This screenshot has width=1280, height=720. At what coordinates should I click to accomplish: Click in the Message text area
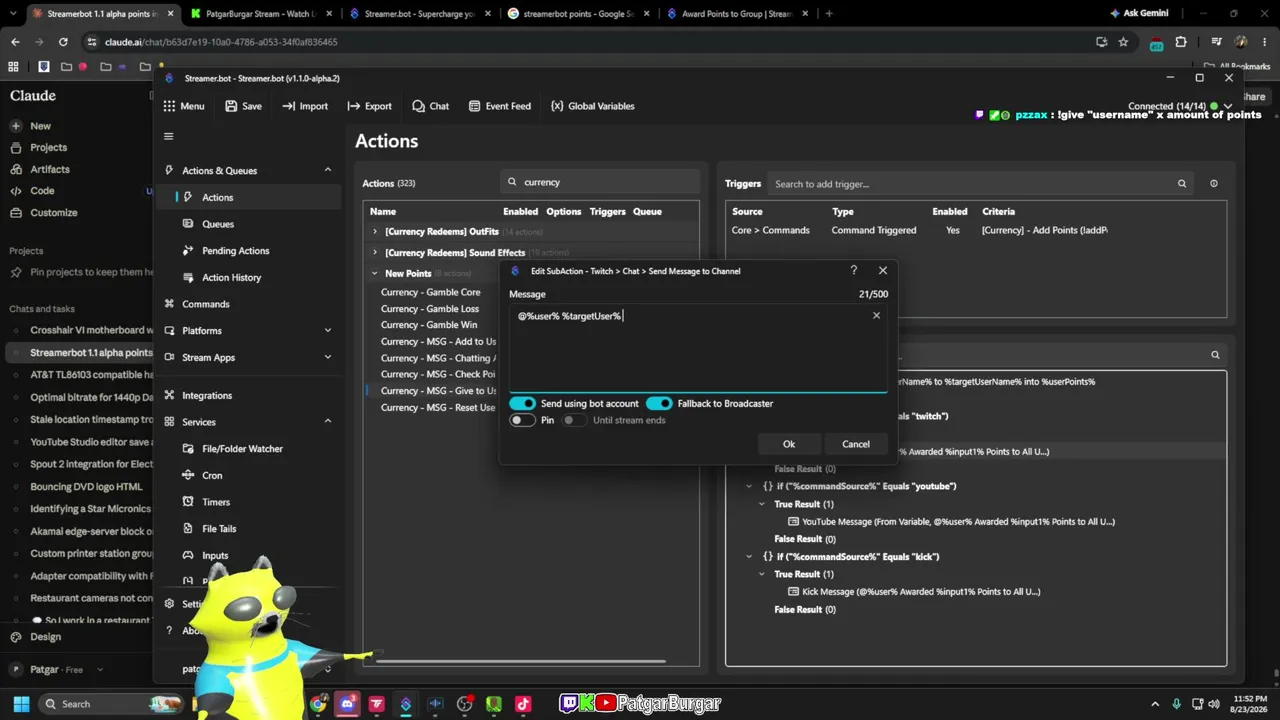click(x=697, y=348)
